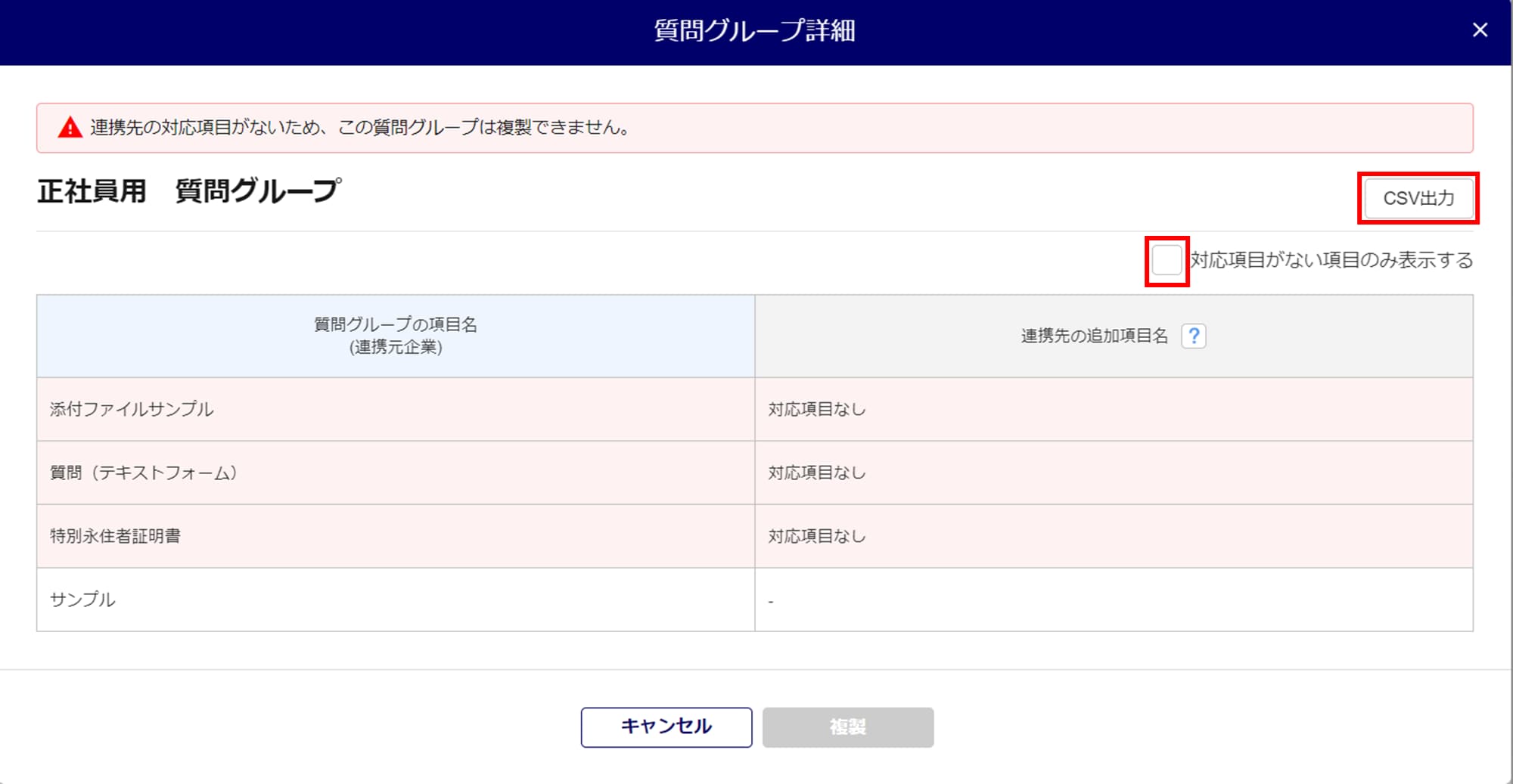Click the red warning triangle icon
This screenshot has height=784, width=1513.
point(70,128)
